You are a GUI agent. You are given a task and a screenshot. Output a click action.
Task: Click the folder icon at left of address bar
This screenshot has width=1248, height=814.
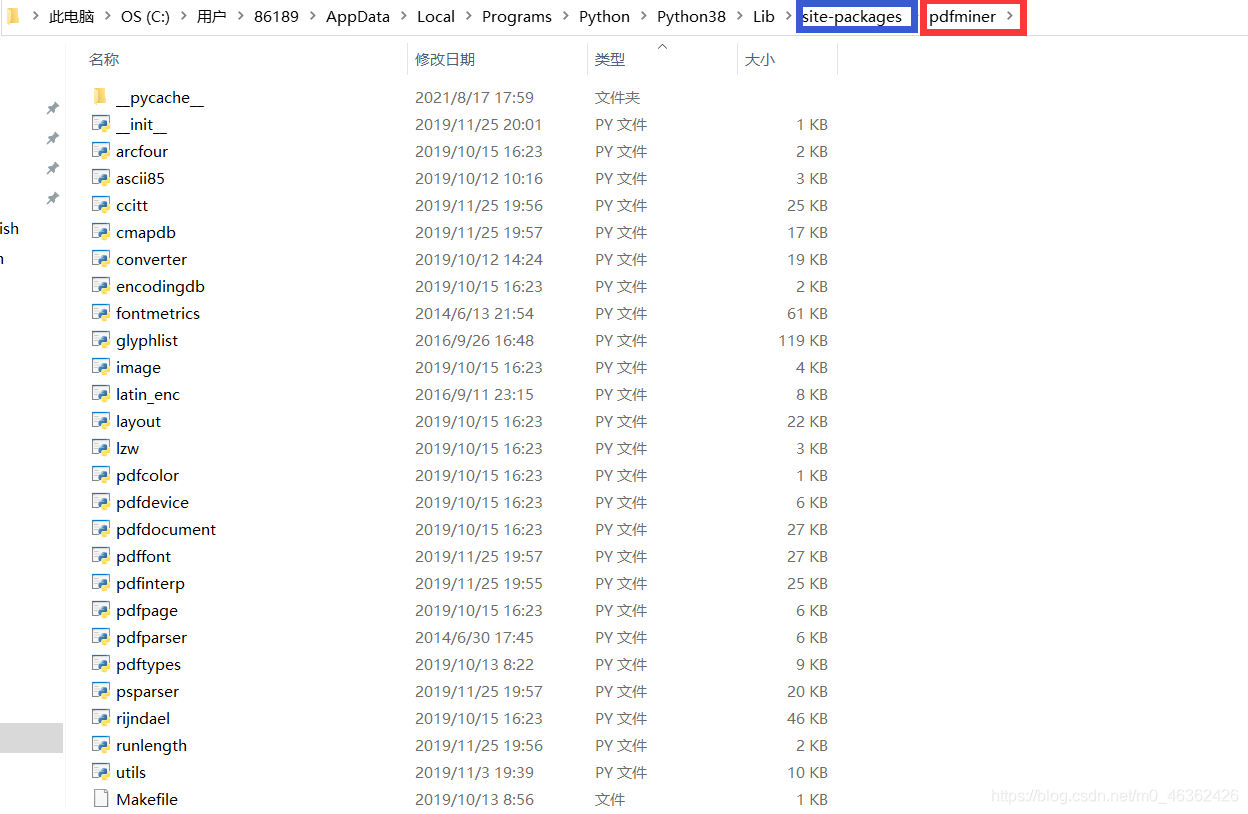[11, 16]
